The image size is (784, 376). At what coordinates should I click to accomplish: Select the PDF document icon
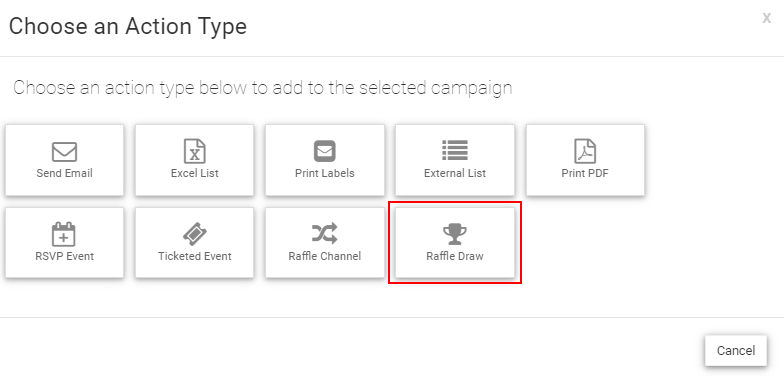[x=585, y=151]
